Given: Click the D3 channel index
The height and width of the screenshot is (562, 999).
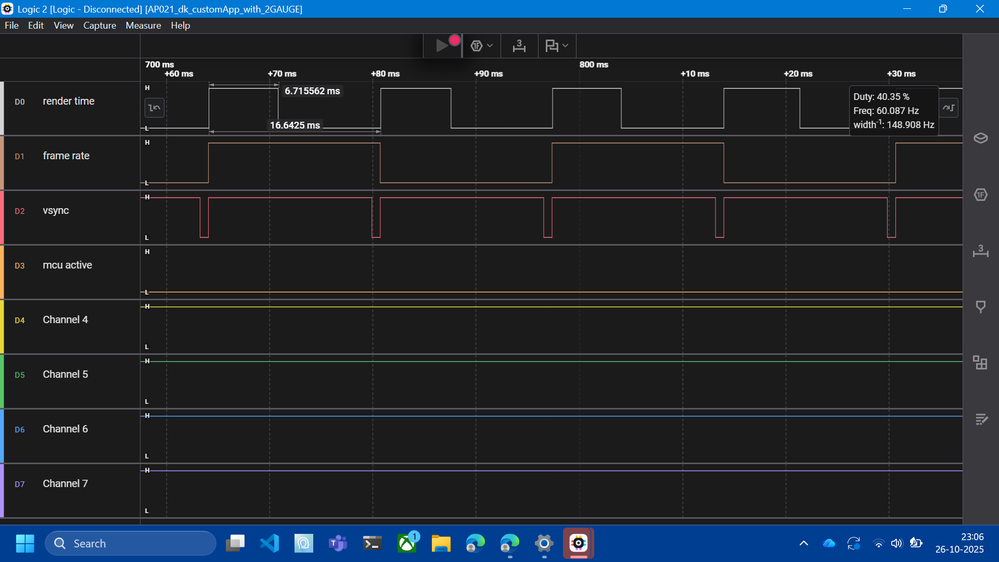Looking at the screenshot, I should coord(20,266).
